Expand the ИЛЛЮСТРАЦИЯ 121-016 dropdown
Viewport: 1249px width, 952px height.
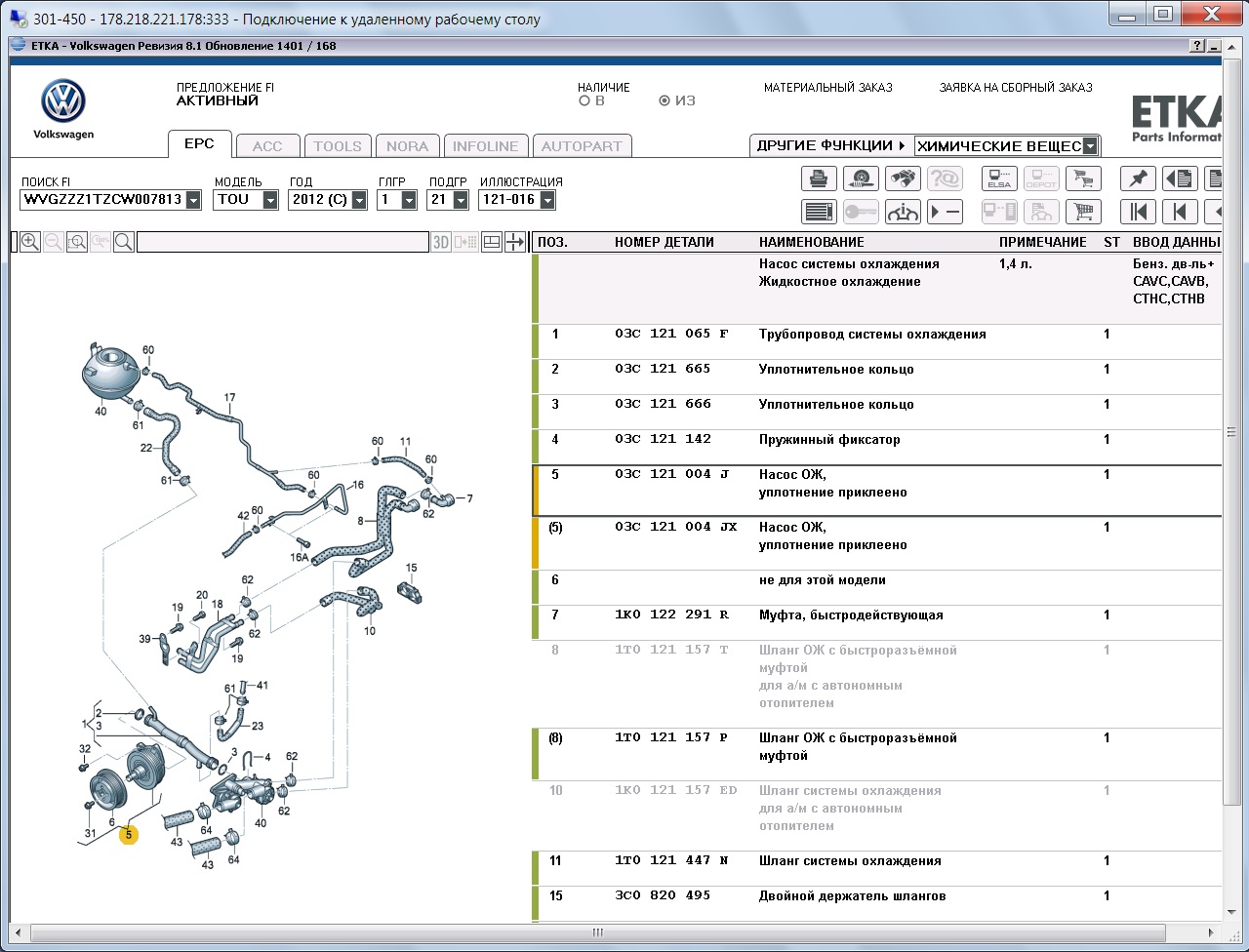click(x=547, y=200)
